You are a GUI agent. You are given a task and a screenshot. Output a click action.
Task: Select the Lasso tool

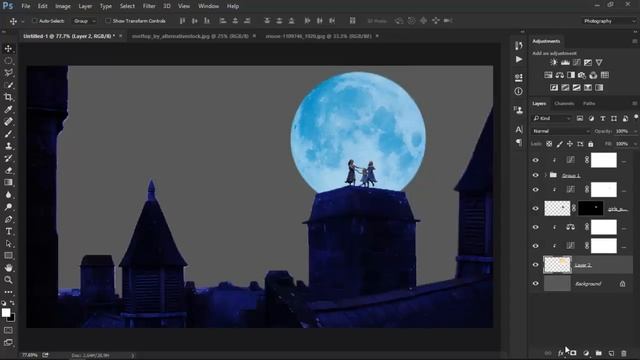pyautogui.click(x=8, y=73)
